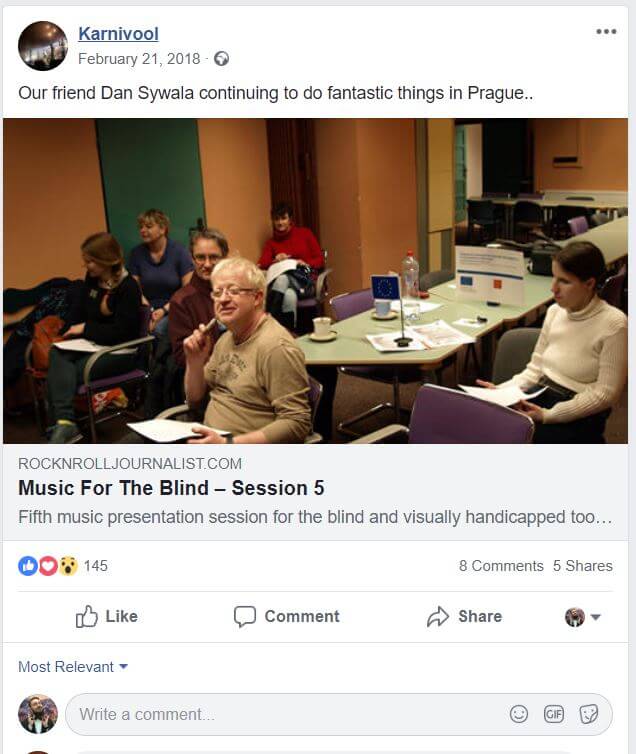This screenshot has width=636, height=754.
Task: Share the post using Share button
Action: point(464,616)
